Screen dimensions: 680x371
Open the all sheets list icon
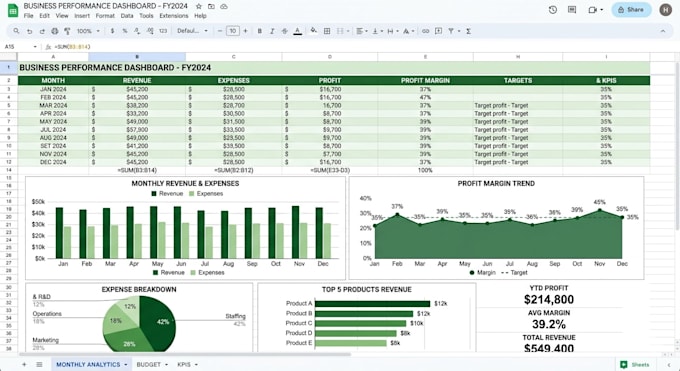[39, 364]
